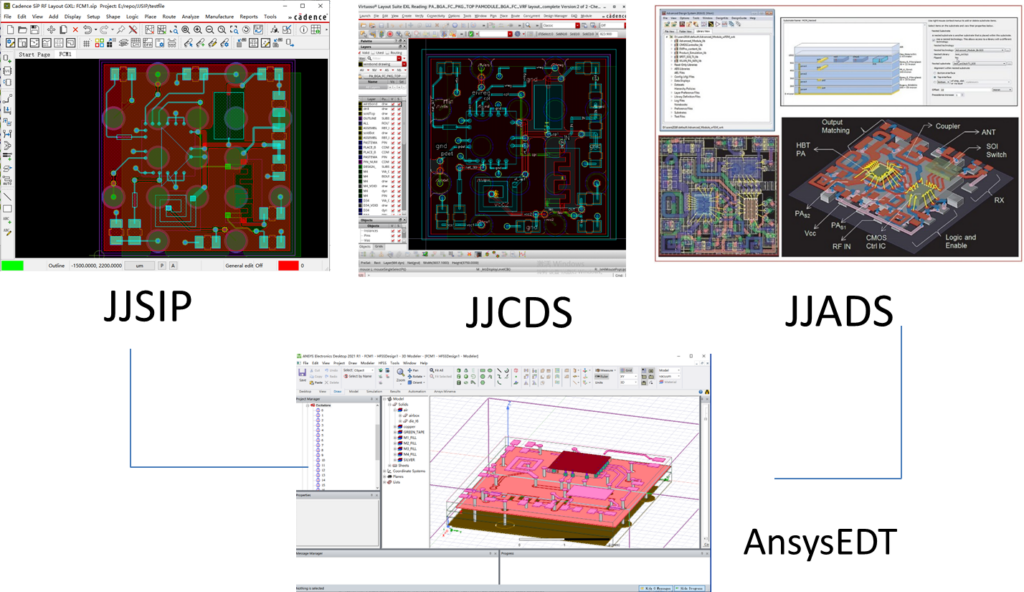1024x592 pixels.
Task: Expand GREEN_TAPE node in Ansys model tree
Action: (395, 432)
